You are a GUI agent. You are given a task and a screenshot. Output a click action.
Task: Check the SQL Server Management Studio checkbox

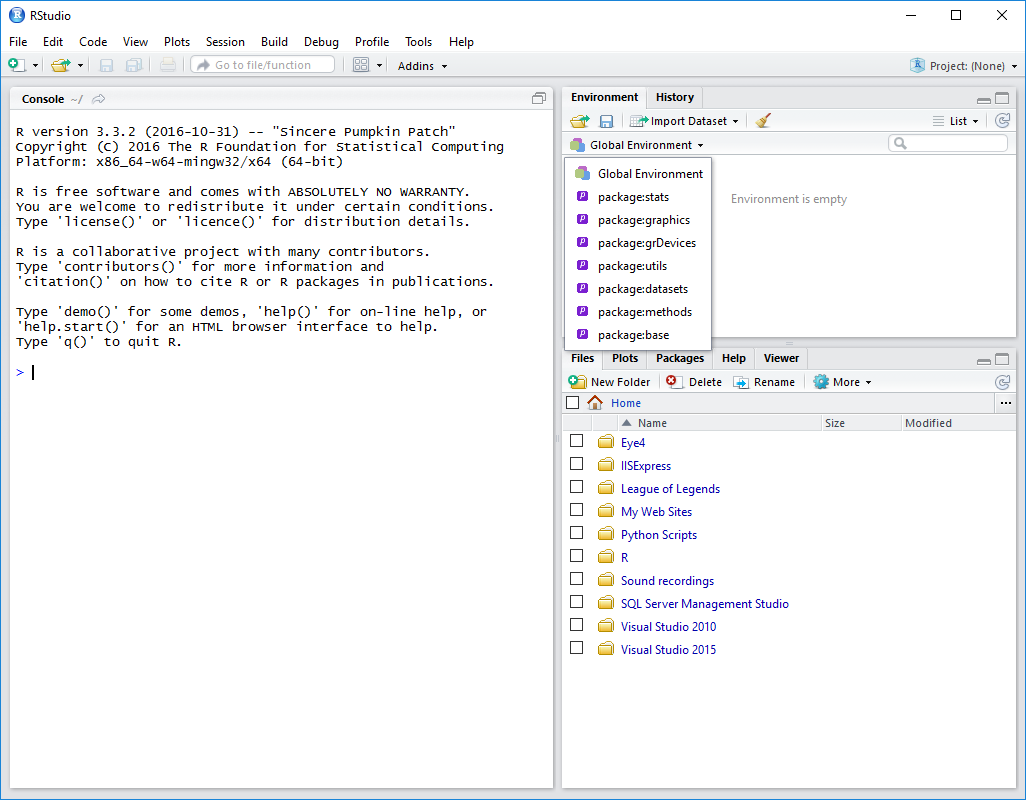[x=576, y=602]
